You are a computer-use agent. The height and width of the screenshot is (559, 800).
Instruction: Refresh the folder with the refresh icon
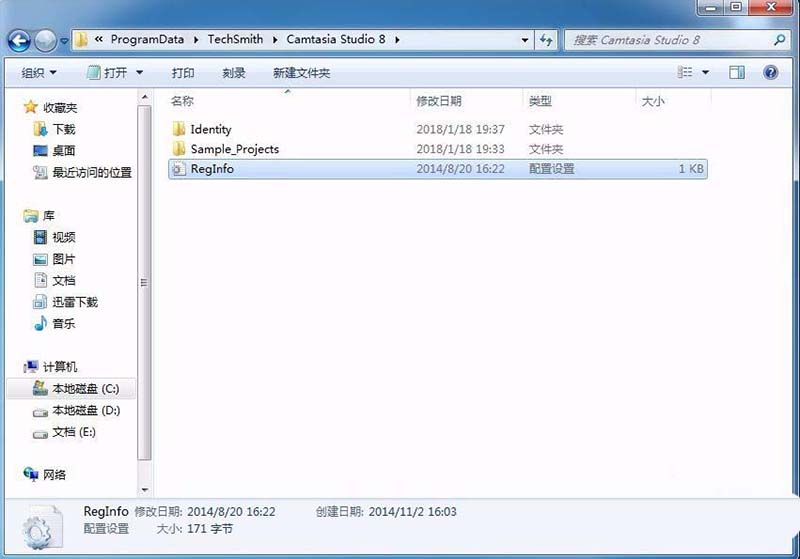pos(546,40)
